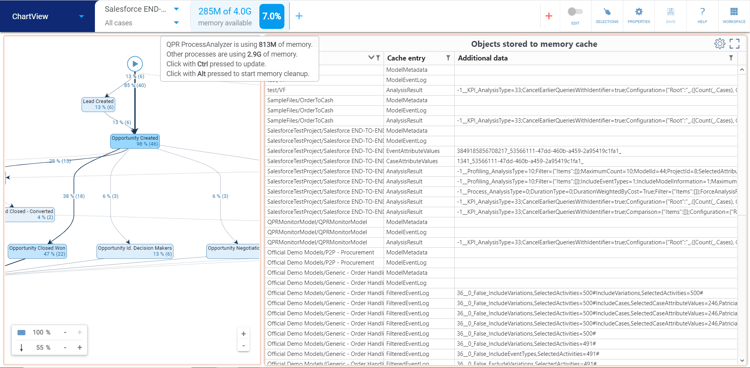Screen dimensions: 750x368
Task: Decrease the 100% activity slider with minus
Action: 65,332
